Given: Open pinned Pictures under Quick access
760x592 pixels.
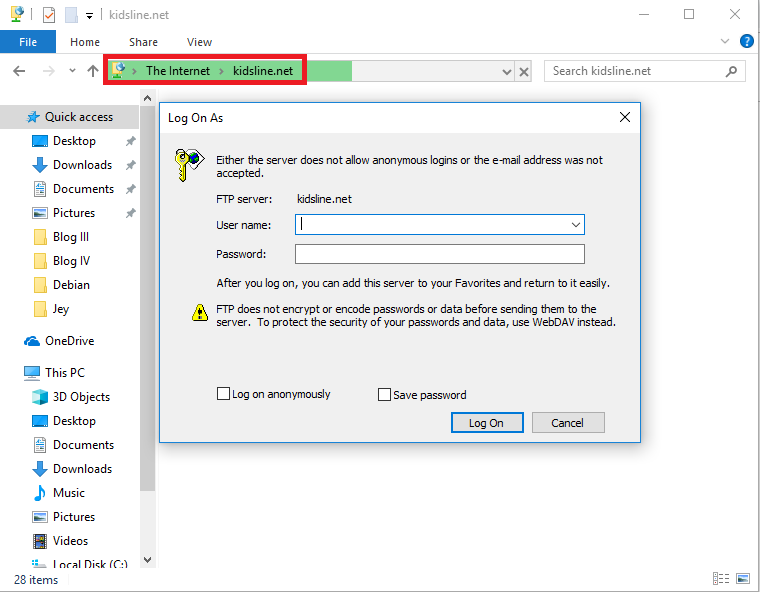Looking at the screenshot, I should pyautogui.click(x=74, y=213).
